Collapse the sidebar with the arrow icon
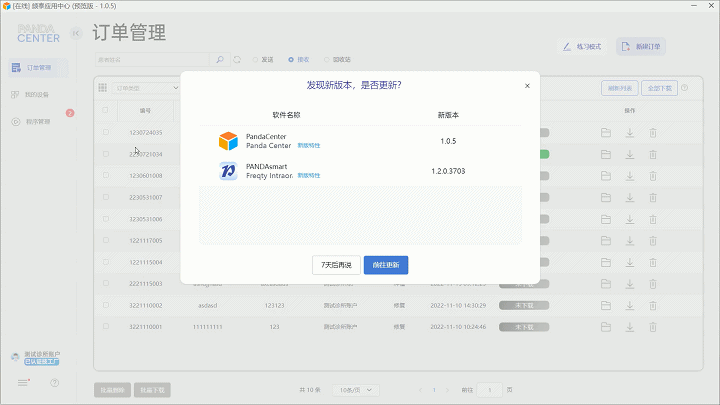The image size is (720, 405). pos(76,33)
